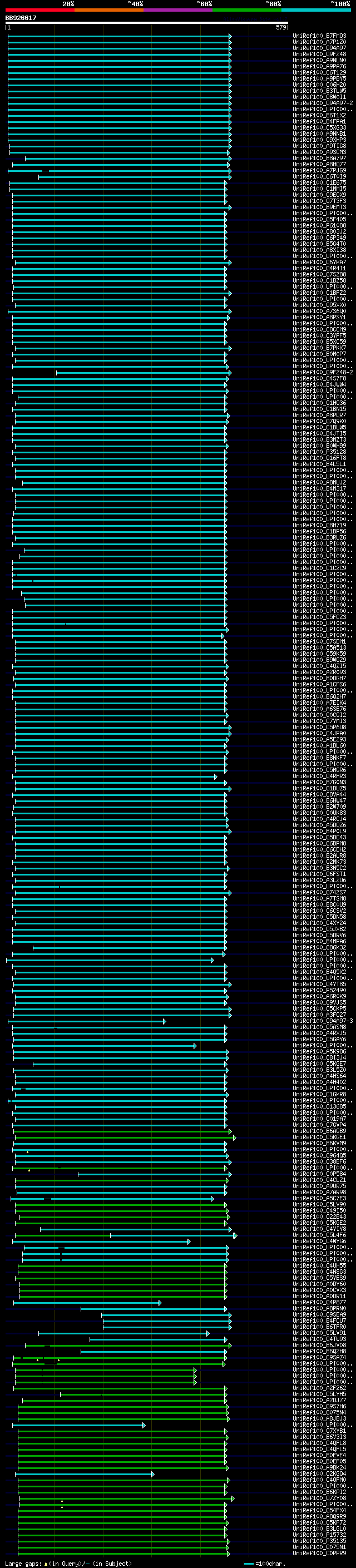Select the UniRef100_B6TFR0 label
The image size is (356, 1568).
pos(319,1327)
